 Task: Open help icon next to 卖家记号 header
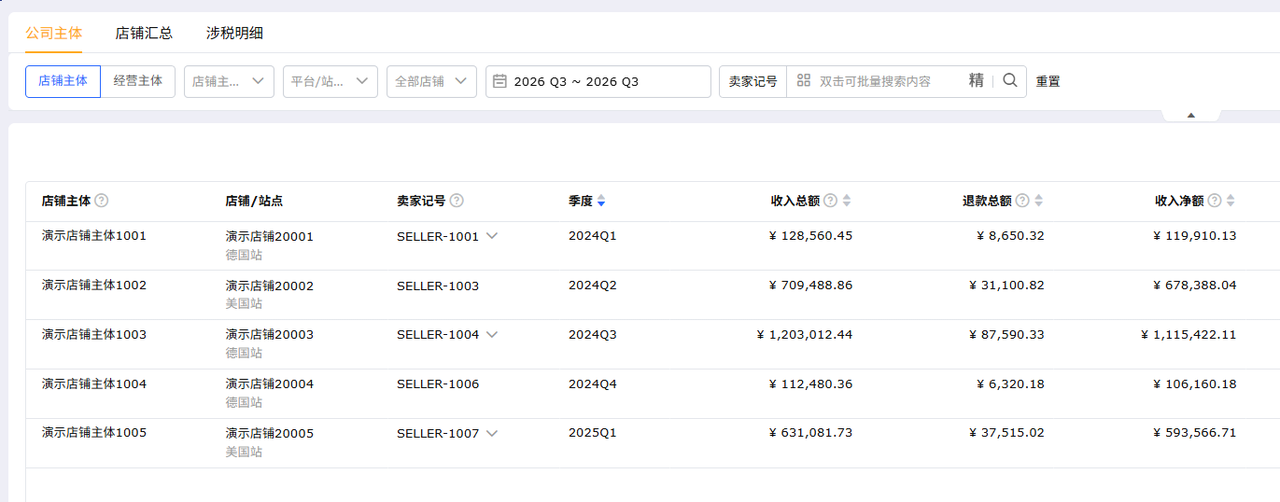pyautogui.click(x=457, y=200)
